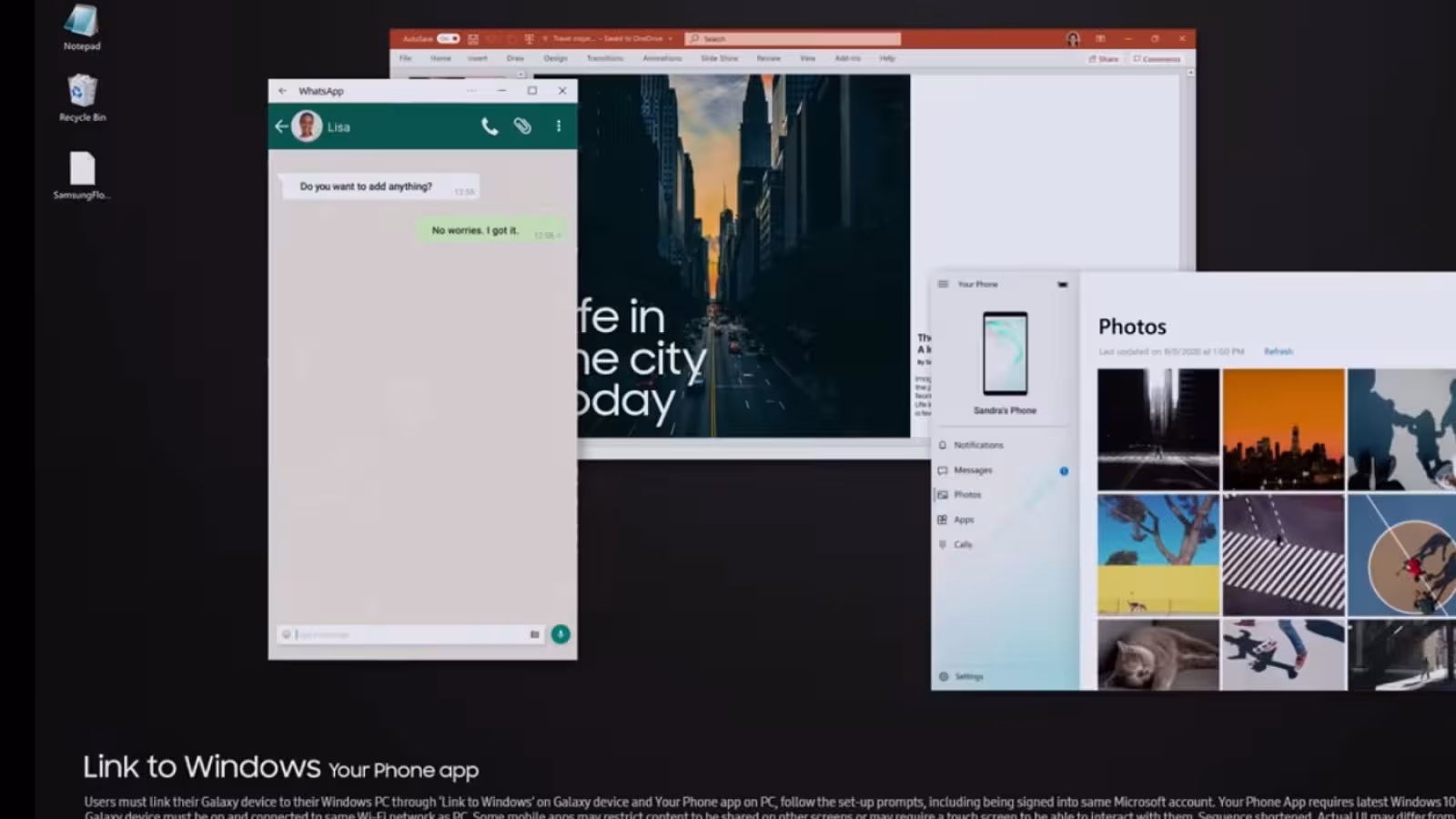1456x819 pixels.
Task: Click the city street slide image in PowerPoint
Action: click(743, 256)
